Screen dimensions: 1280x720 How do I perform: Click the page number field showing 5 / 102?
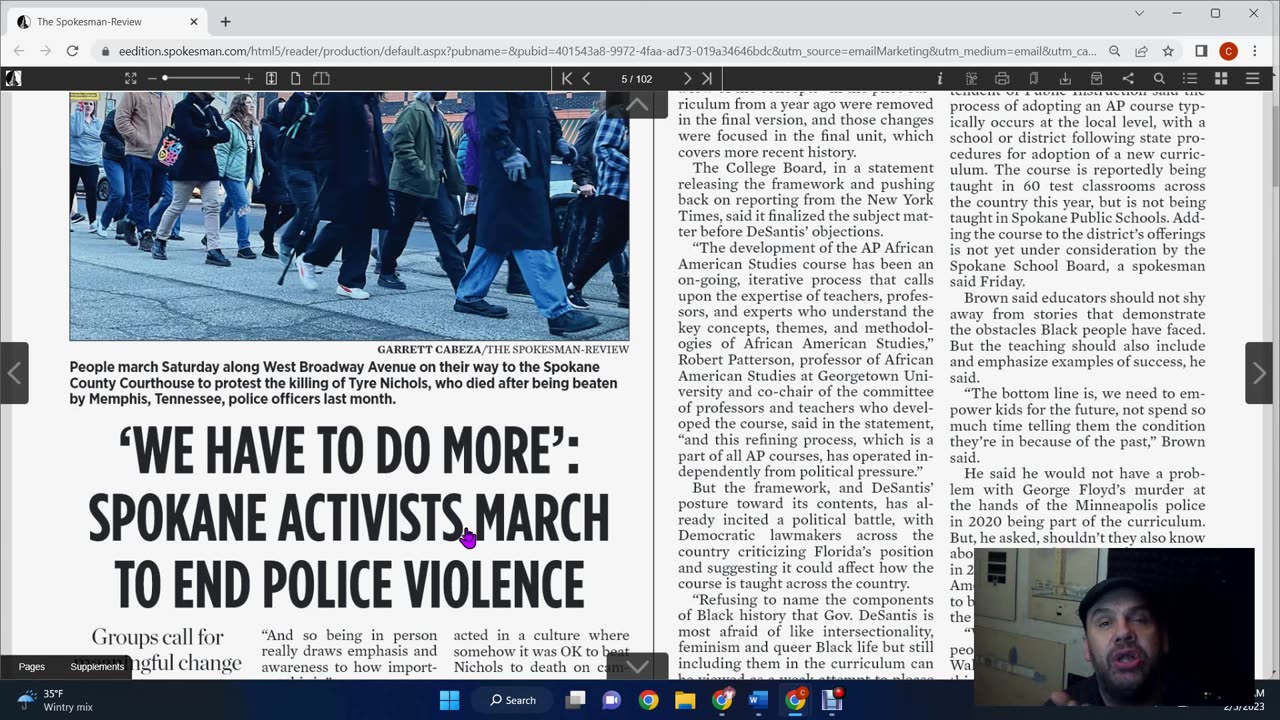pyautogui.click(x=636, y=78)
